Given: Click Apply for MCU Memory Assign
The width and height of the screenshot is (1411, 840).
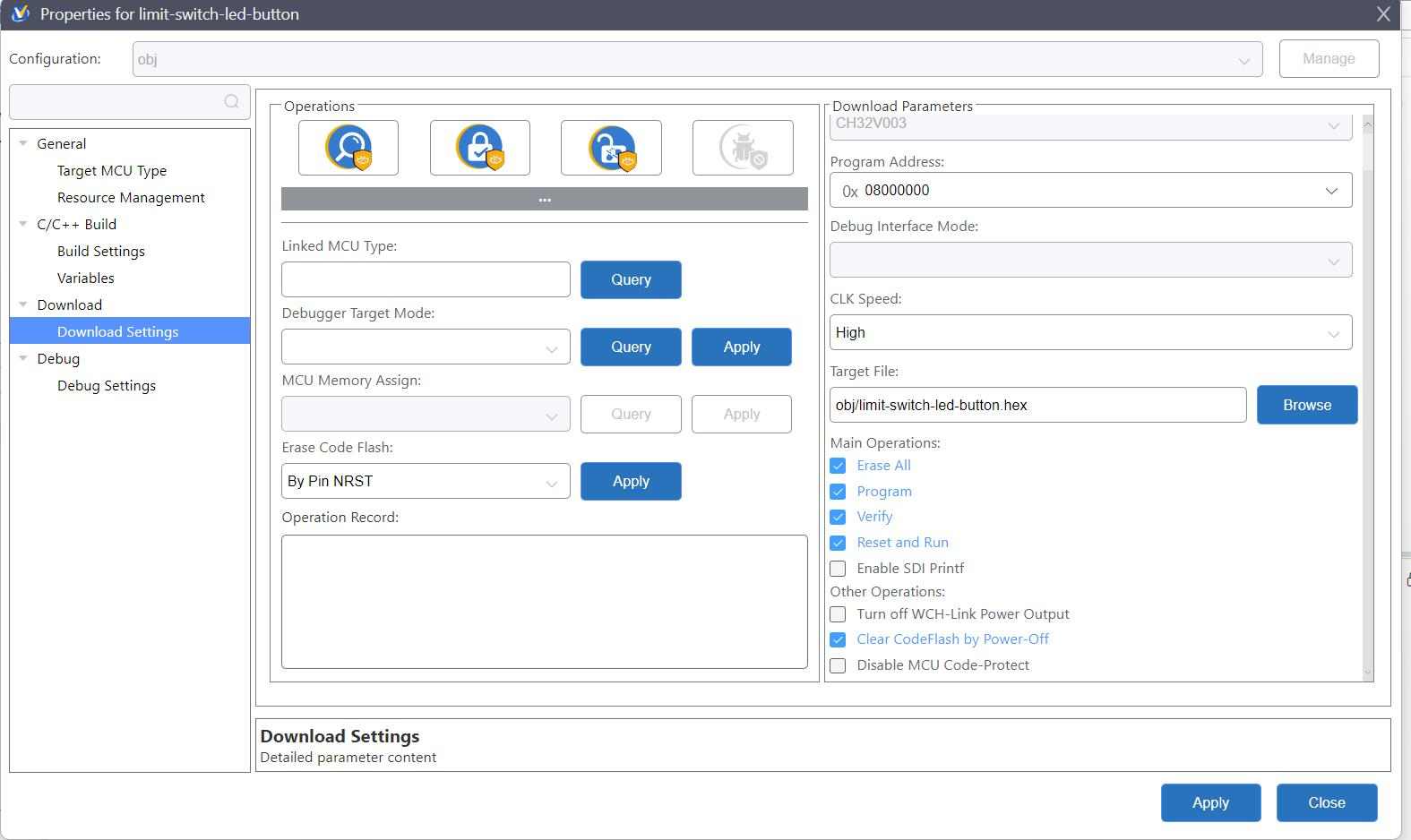Looking at the screenshot, I should [x=742, y=414].
